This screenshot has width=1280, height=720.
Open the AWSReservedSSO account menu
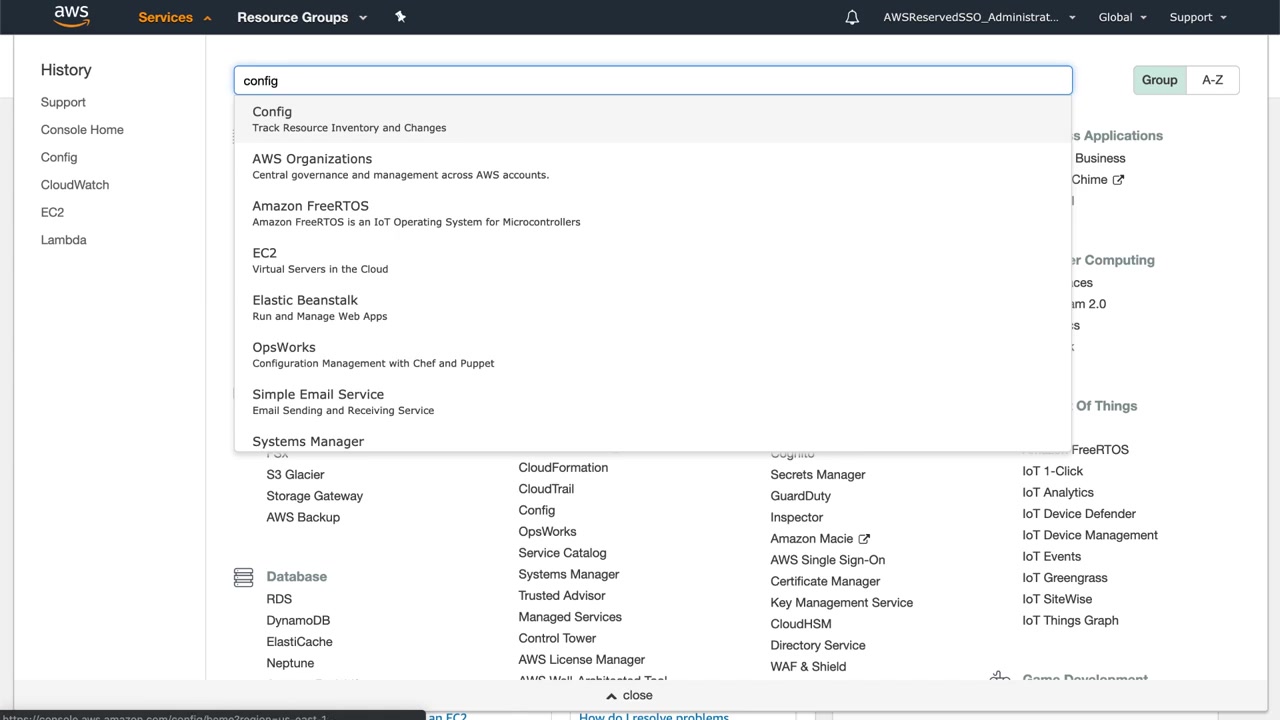[978, 17]
